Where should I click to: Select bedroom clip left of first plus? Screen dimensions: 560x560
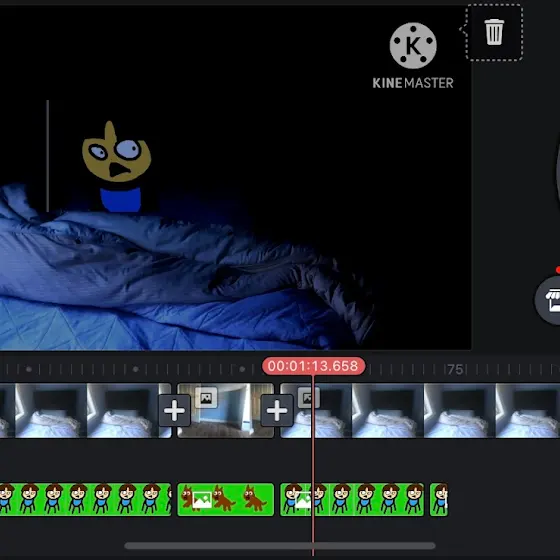pos(85,410)
